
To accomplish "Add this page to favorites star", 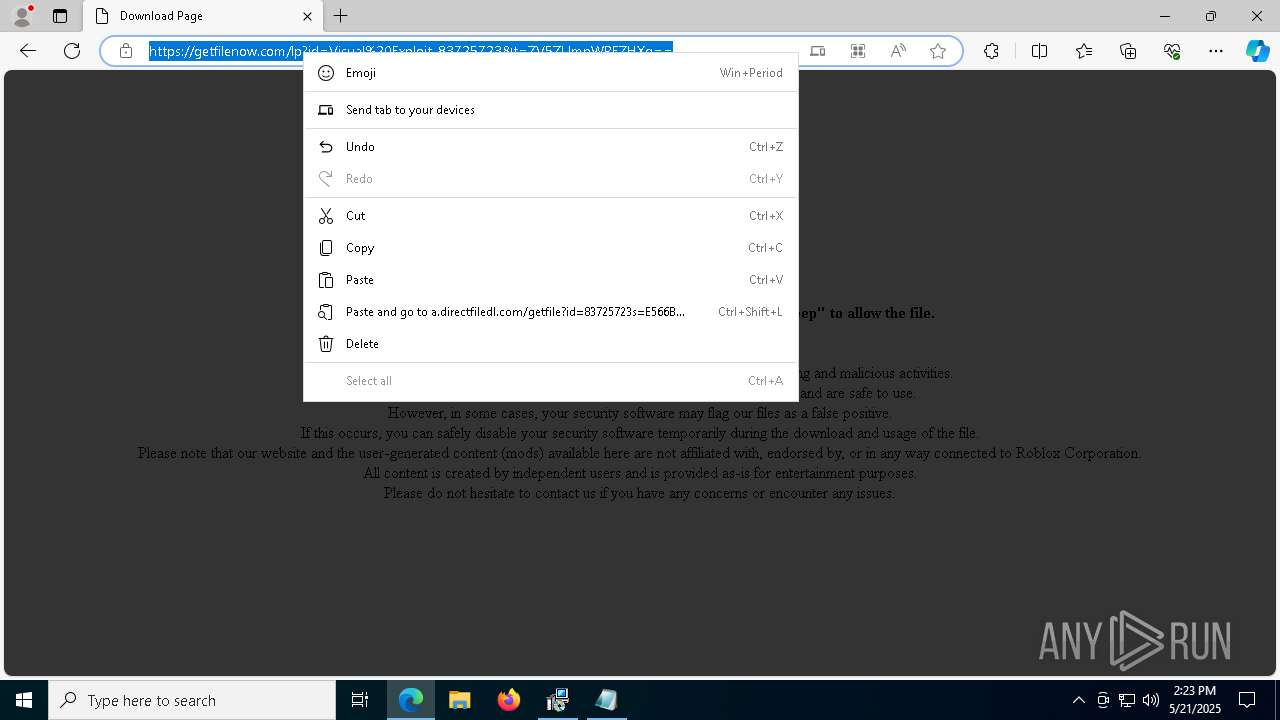I will click(938, 51).
